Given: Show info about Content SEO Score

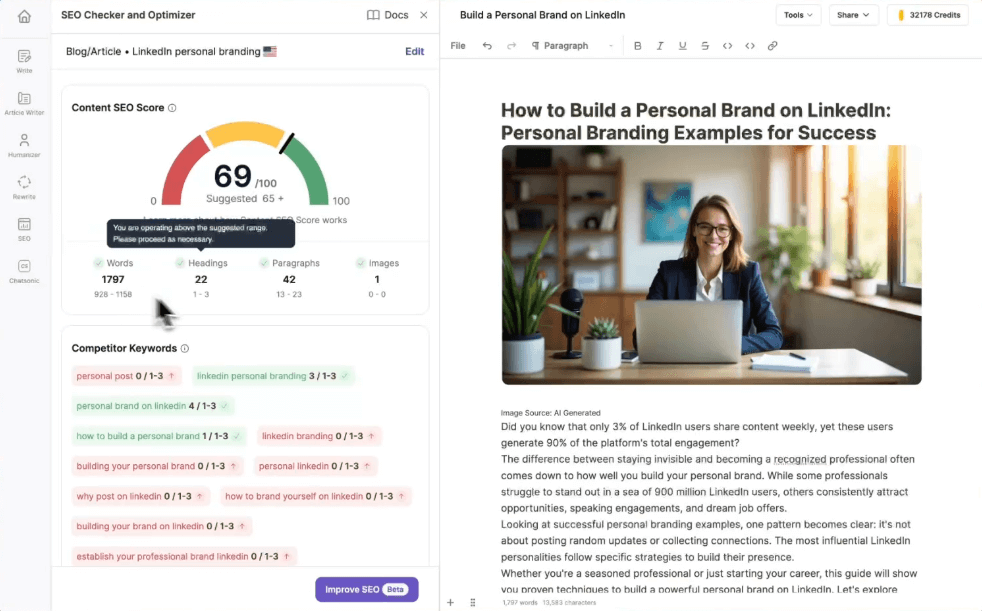Looking at the screenshot, I should pos(172,108).
